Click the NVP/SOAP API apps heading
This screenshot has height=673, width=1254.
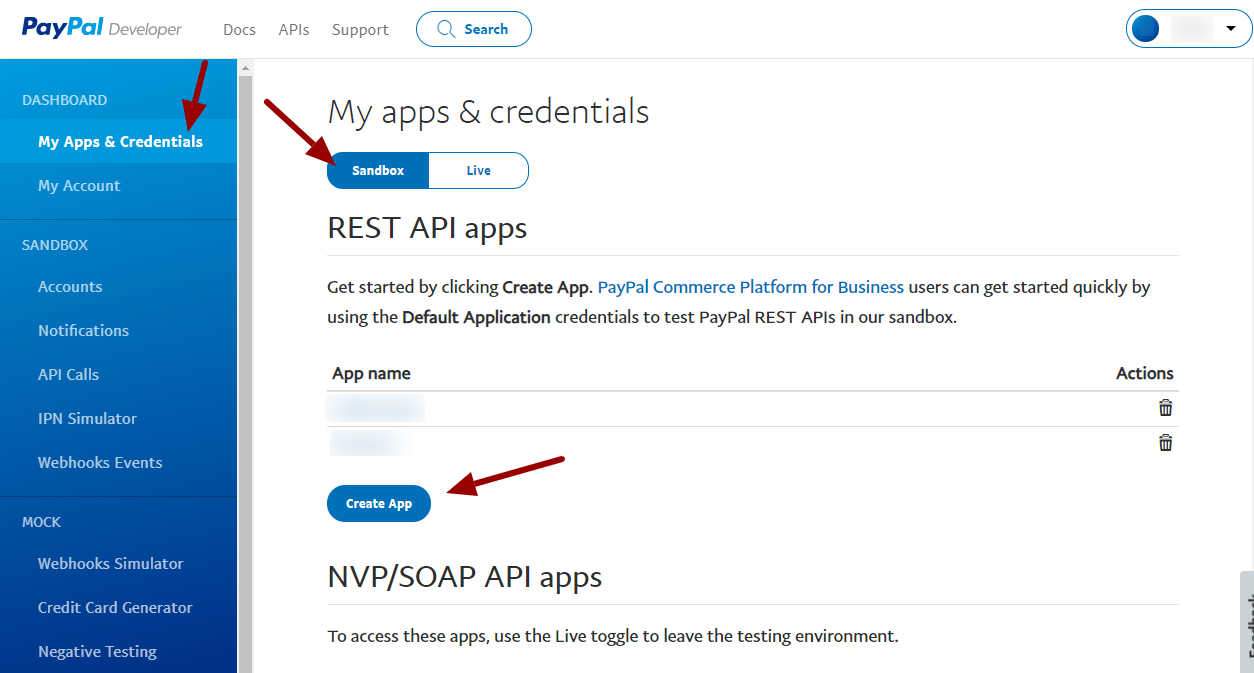pyautogui.click(x=465, y=577)
